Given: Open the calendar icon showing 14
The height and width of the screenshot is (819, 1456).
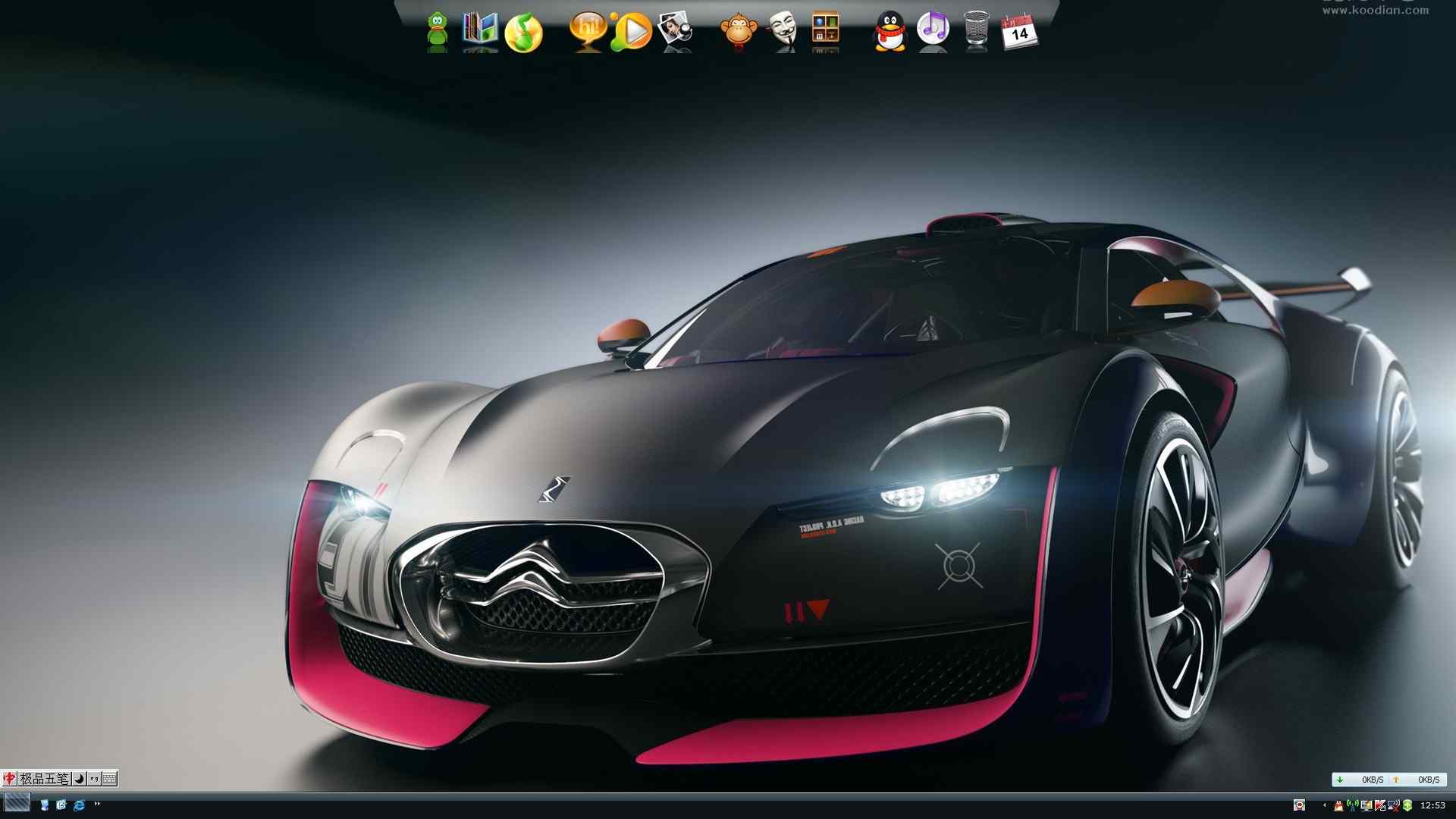Looking at the screenshot, I should 1018,31.
